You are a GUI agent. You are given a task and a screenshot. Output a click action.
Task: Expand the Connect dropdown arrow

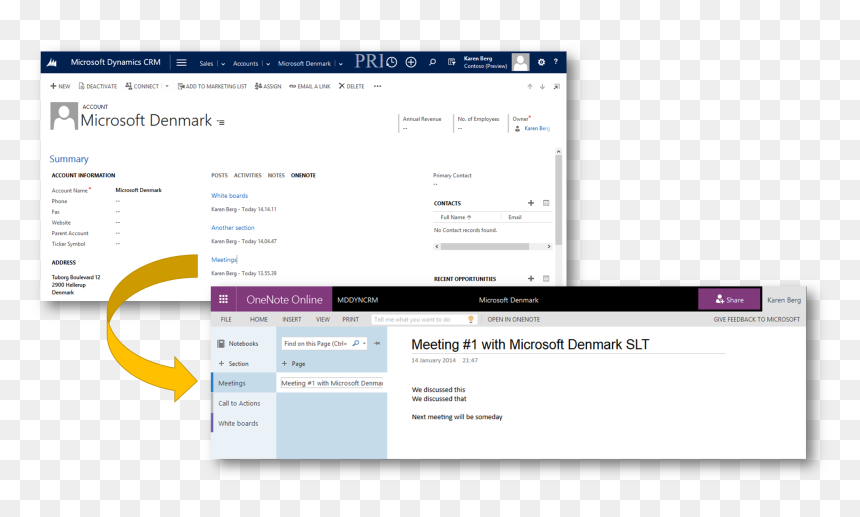(x=167, y=86)
